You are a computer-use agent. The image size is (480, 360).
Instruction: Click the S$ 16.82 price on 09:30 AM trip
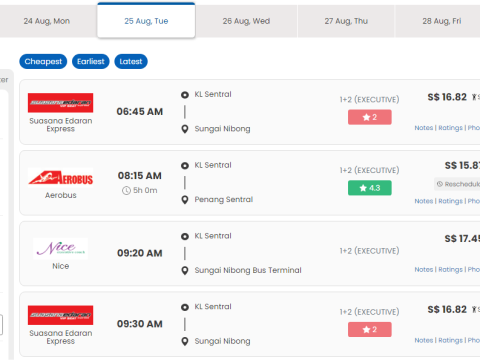(x=447, y=309)
